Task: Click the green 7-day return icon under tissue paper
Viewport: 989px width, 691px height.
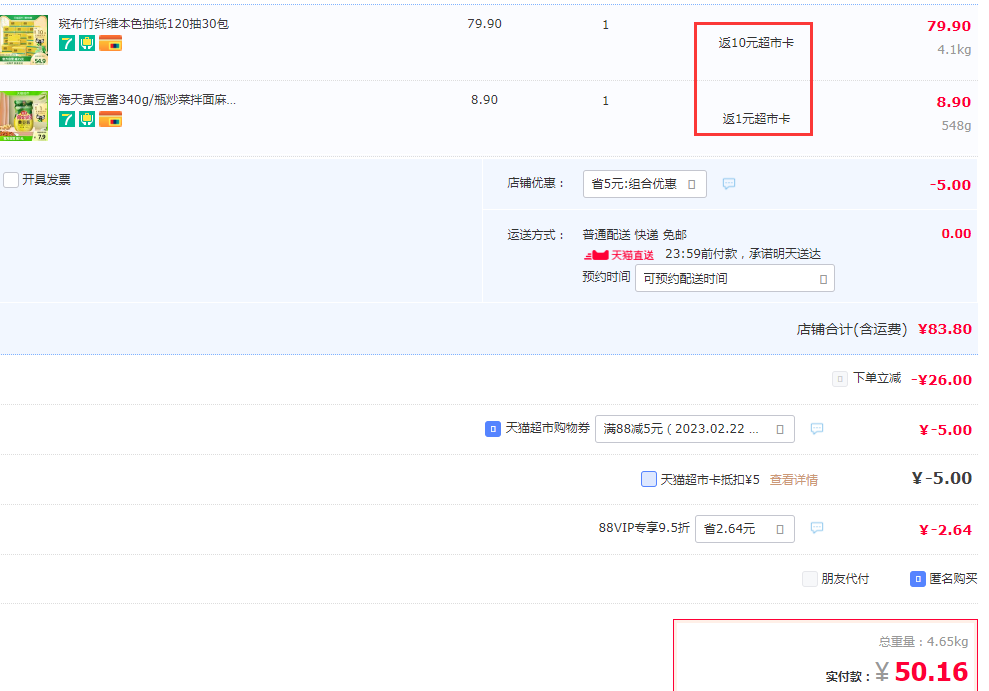Action: 67,43
